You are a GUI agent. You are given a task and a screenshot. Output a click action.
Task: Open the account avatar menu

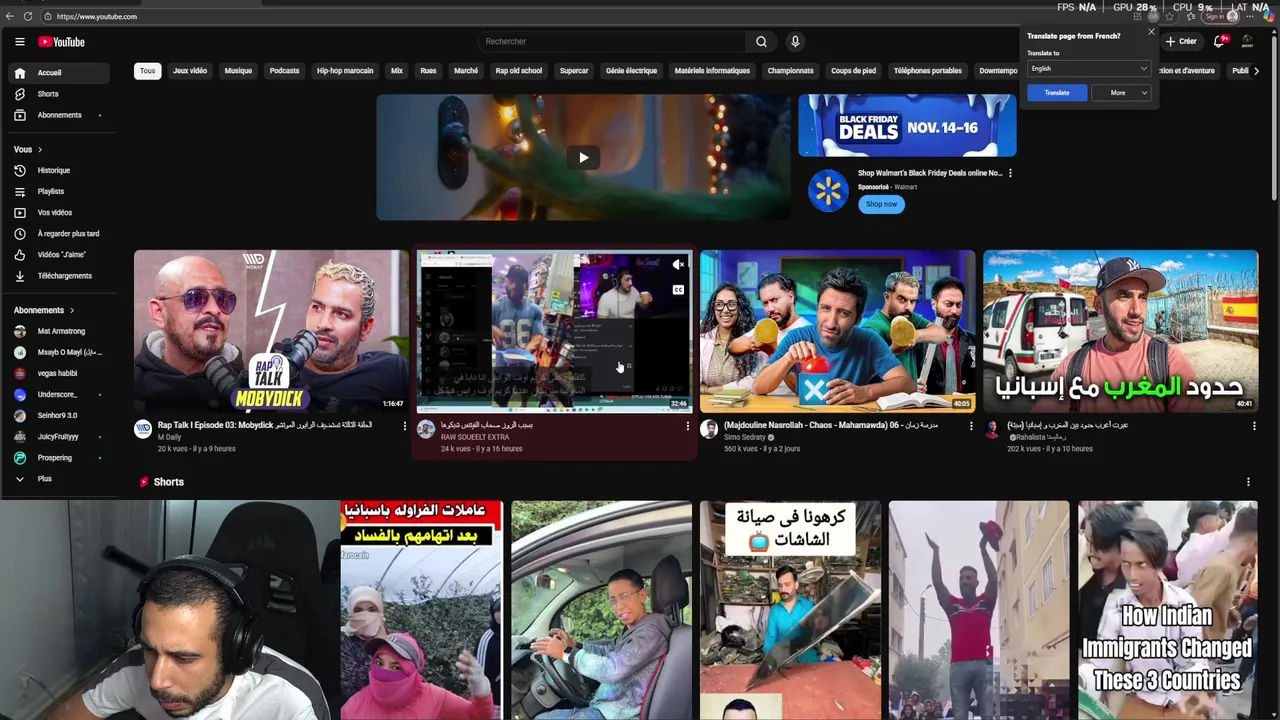(x=1247, y=42)
